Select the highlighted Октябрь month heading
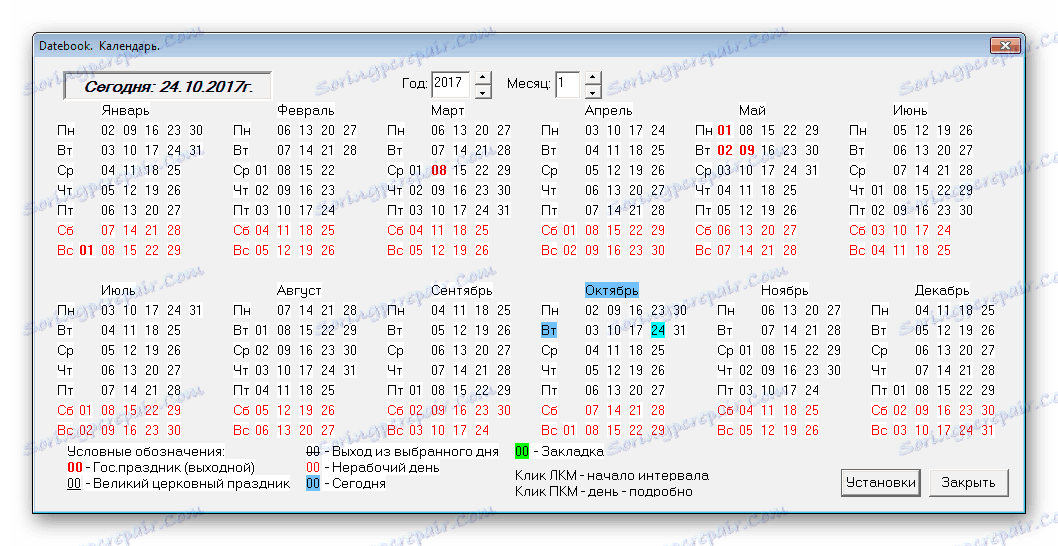The height and width of the screenshot is (546, 1058). [x=611, y=290]
